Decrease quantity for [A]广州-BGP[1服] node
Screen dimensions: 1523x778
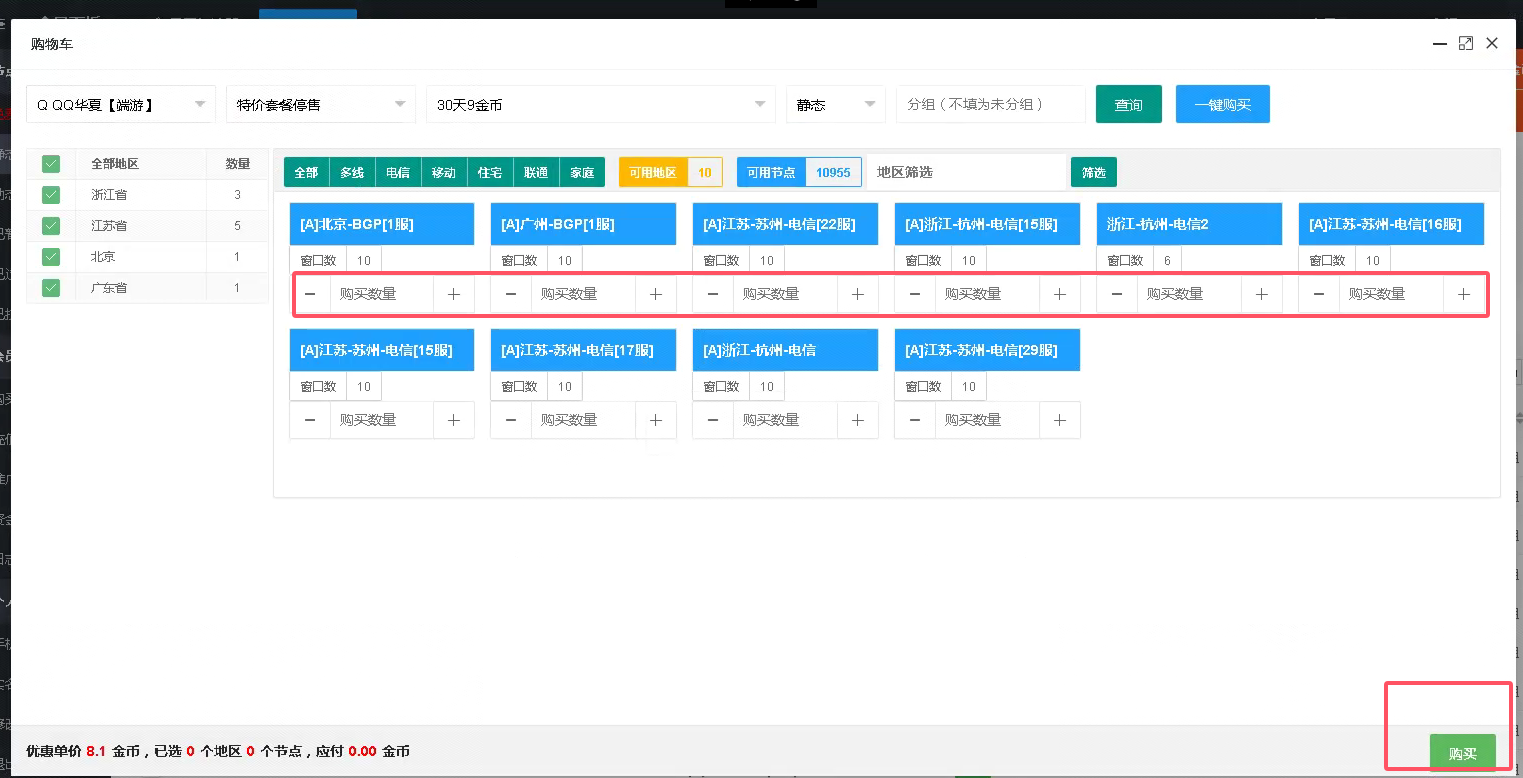tap(511, 294)
